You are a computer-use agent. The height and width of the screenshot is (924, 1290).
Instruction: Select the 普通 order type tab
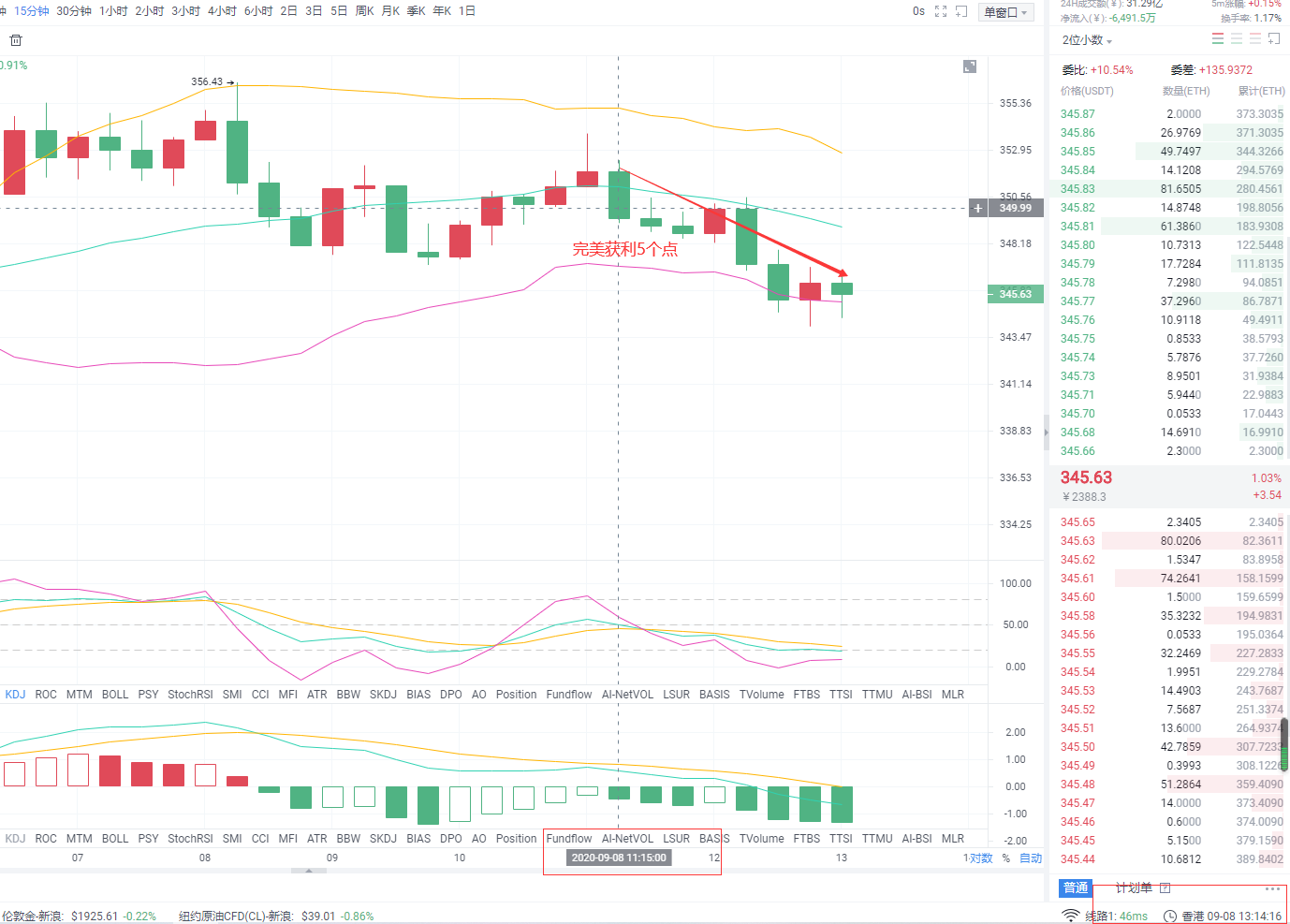click(x=1076, y=887)
